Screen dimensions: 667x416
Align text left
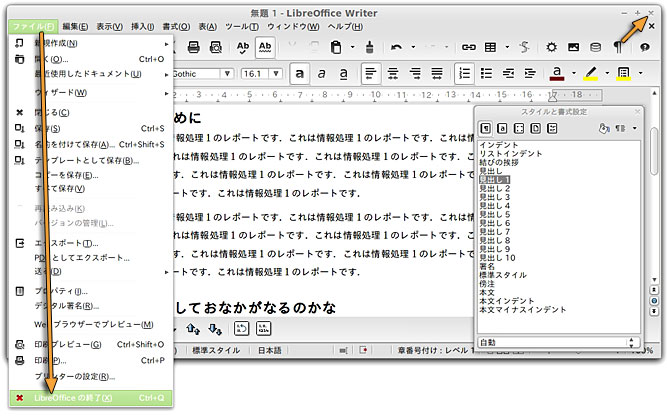[x=371, y=74]
